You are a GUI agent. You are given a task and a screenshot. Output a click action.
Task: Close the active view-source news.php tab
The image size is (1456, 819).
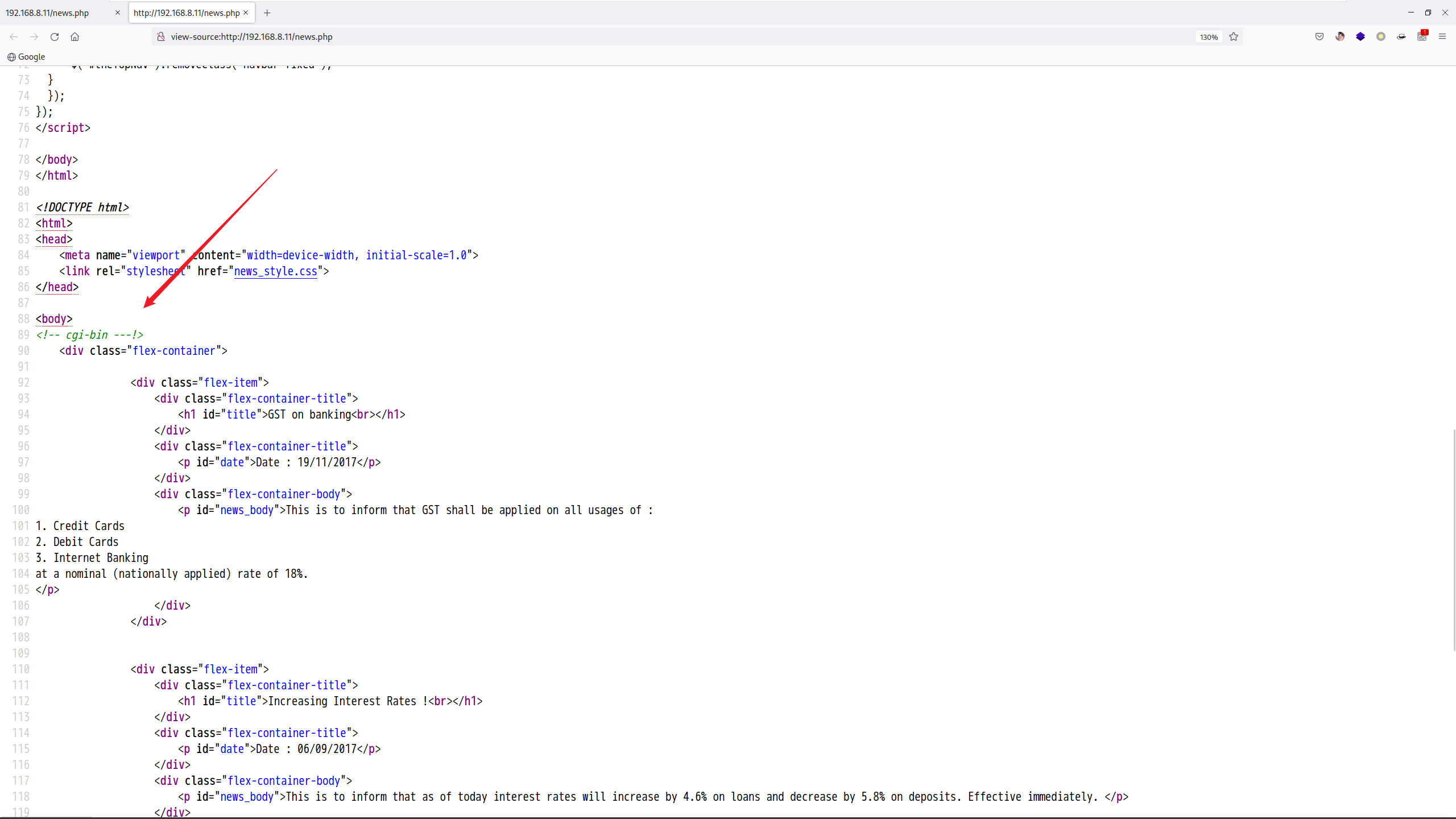246,13
